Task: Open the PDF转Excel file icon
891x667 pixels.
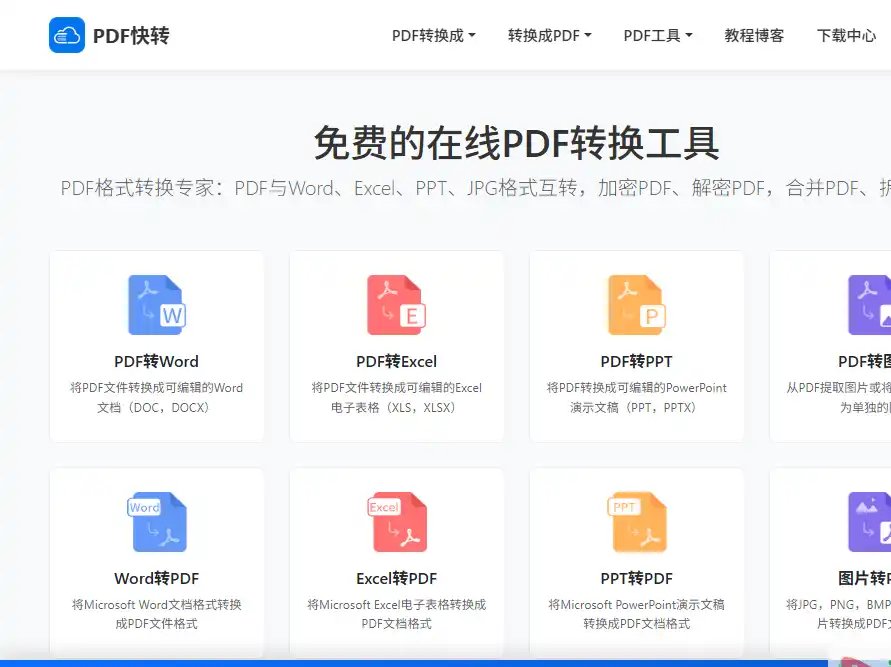Action: coord(397,305)
